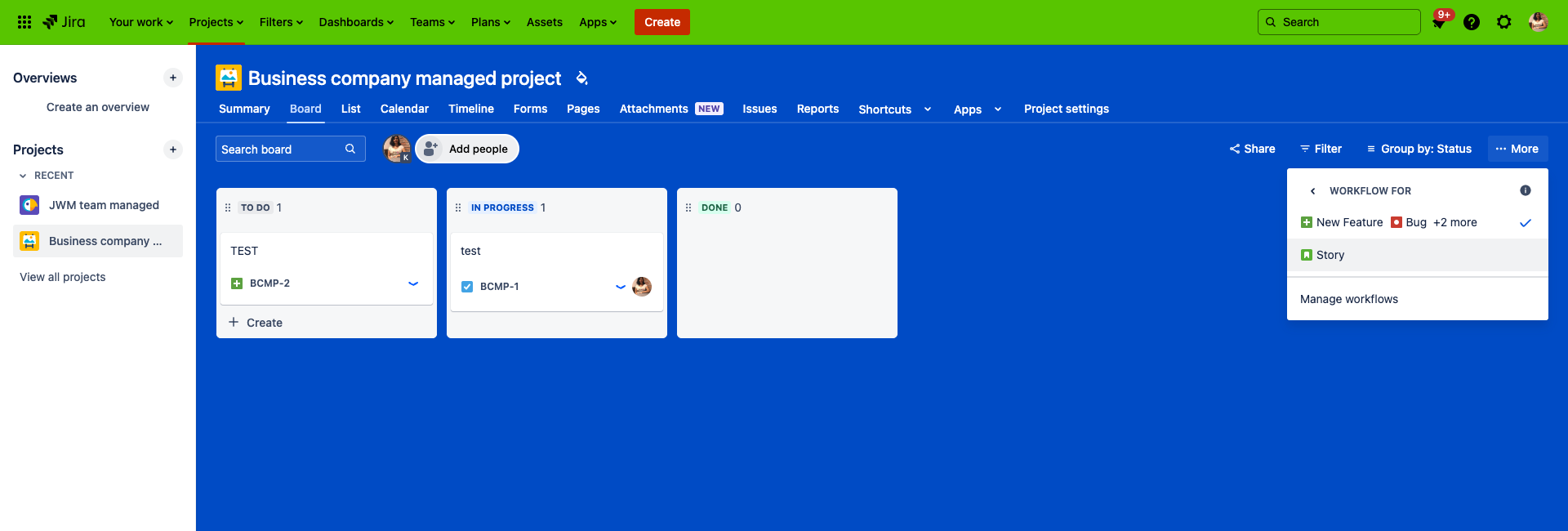This screenshot has height=531, width=1568.
Task: Click the project background paint bucket icon
Action: pos(581,78)
